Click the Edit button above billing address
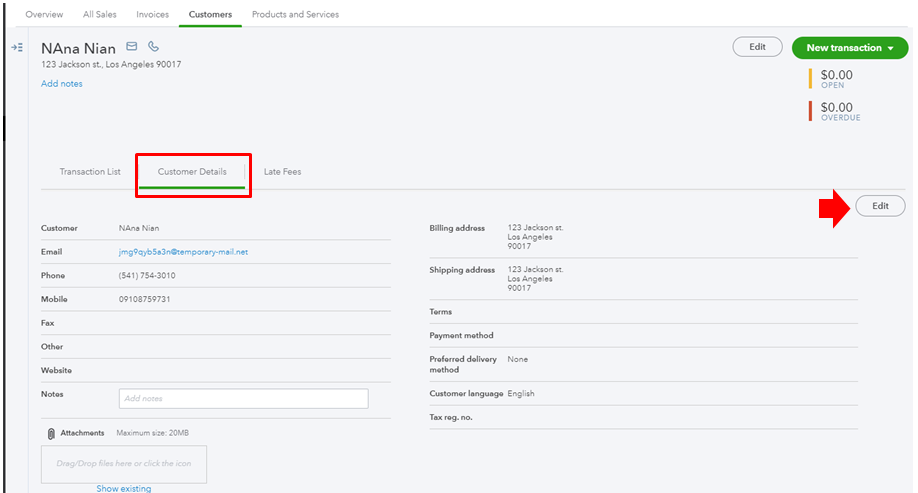The width and height of the screenshot is (918, 493). click(880, 206)
